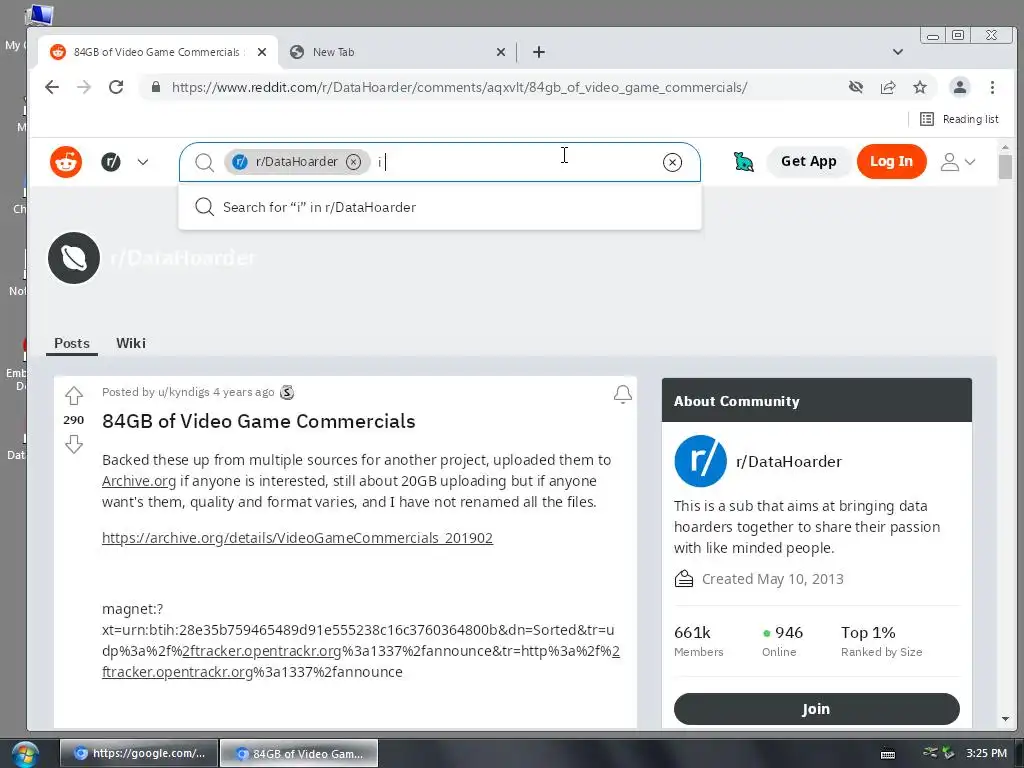Open the on-screen keyboard tray icon
1024x768 pixels.
(x=888, y=754)
